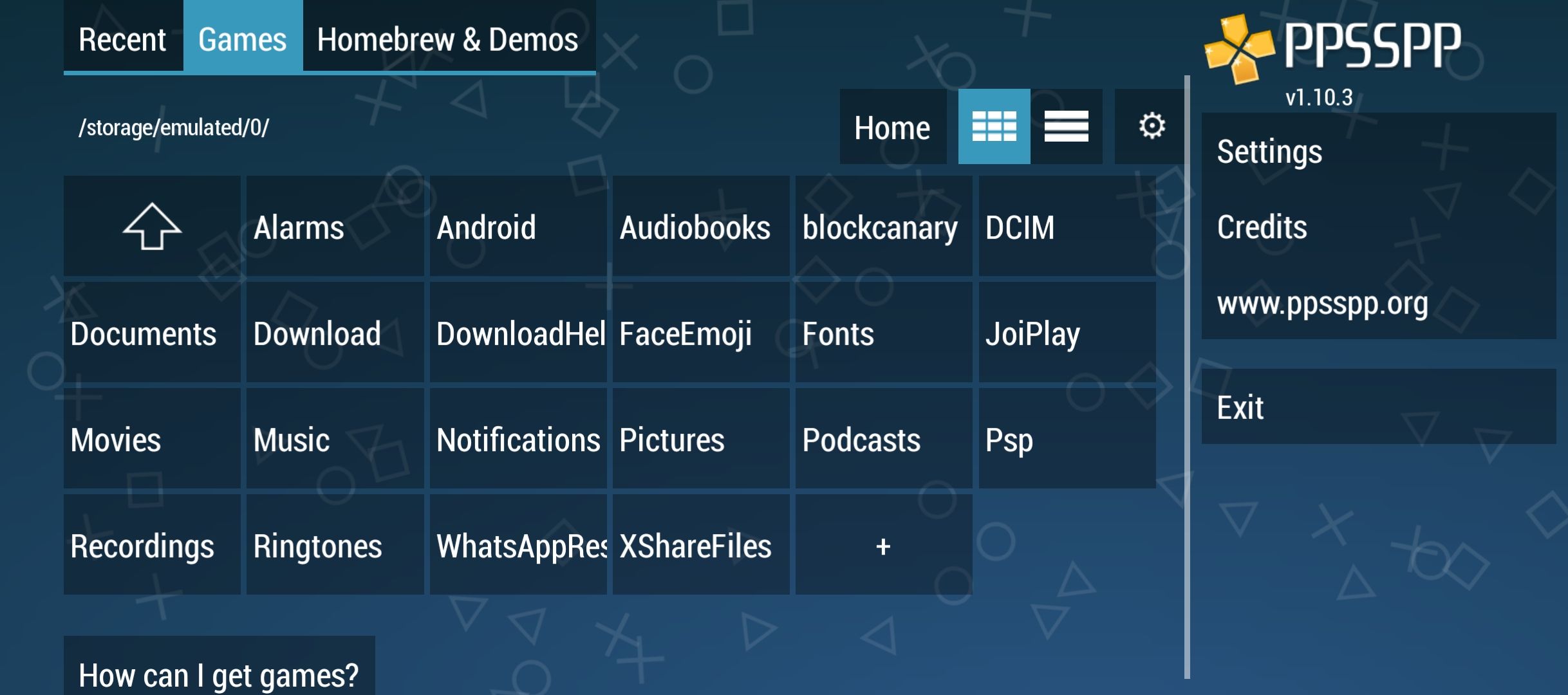This screenshot has height=695, width=1568.
Task: Click the up-arrow parent folder icon
Action: [152, 227]
